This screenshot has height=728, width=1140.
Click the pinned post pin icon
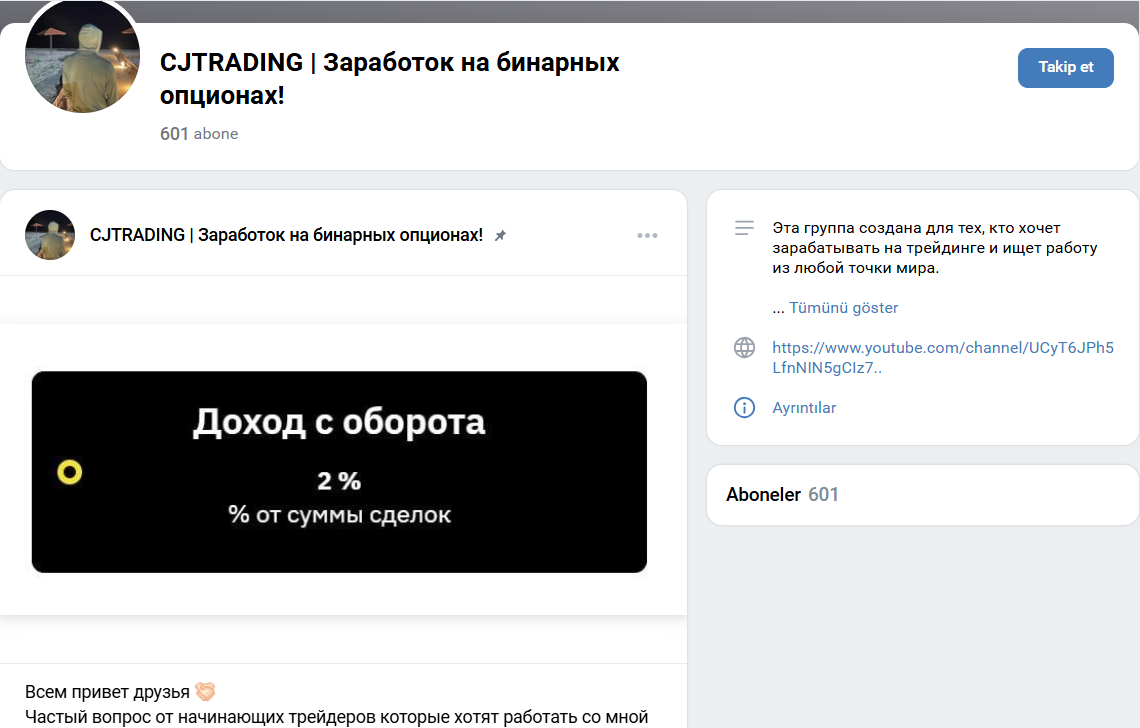pyautogui.click(x=500, y=236)
